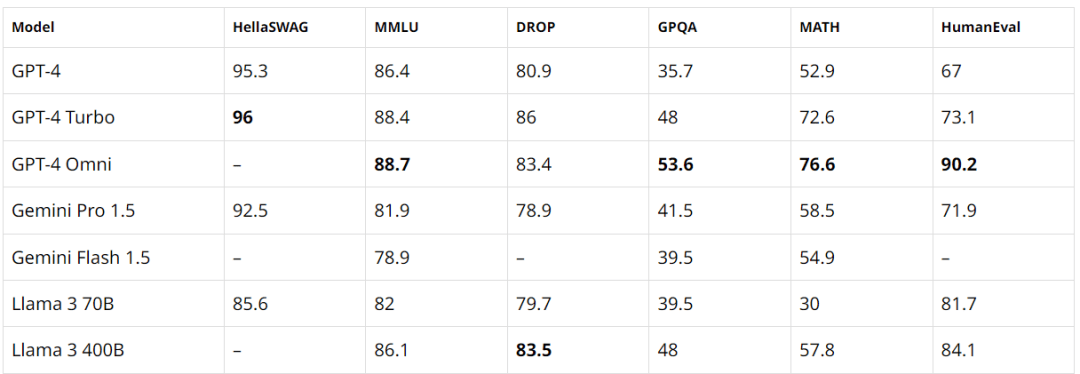This screenshot has width=1080, height=374.
Task: Select the GPT-4 row label
Action: click(36, 70)
